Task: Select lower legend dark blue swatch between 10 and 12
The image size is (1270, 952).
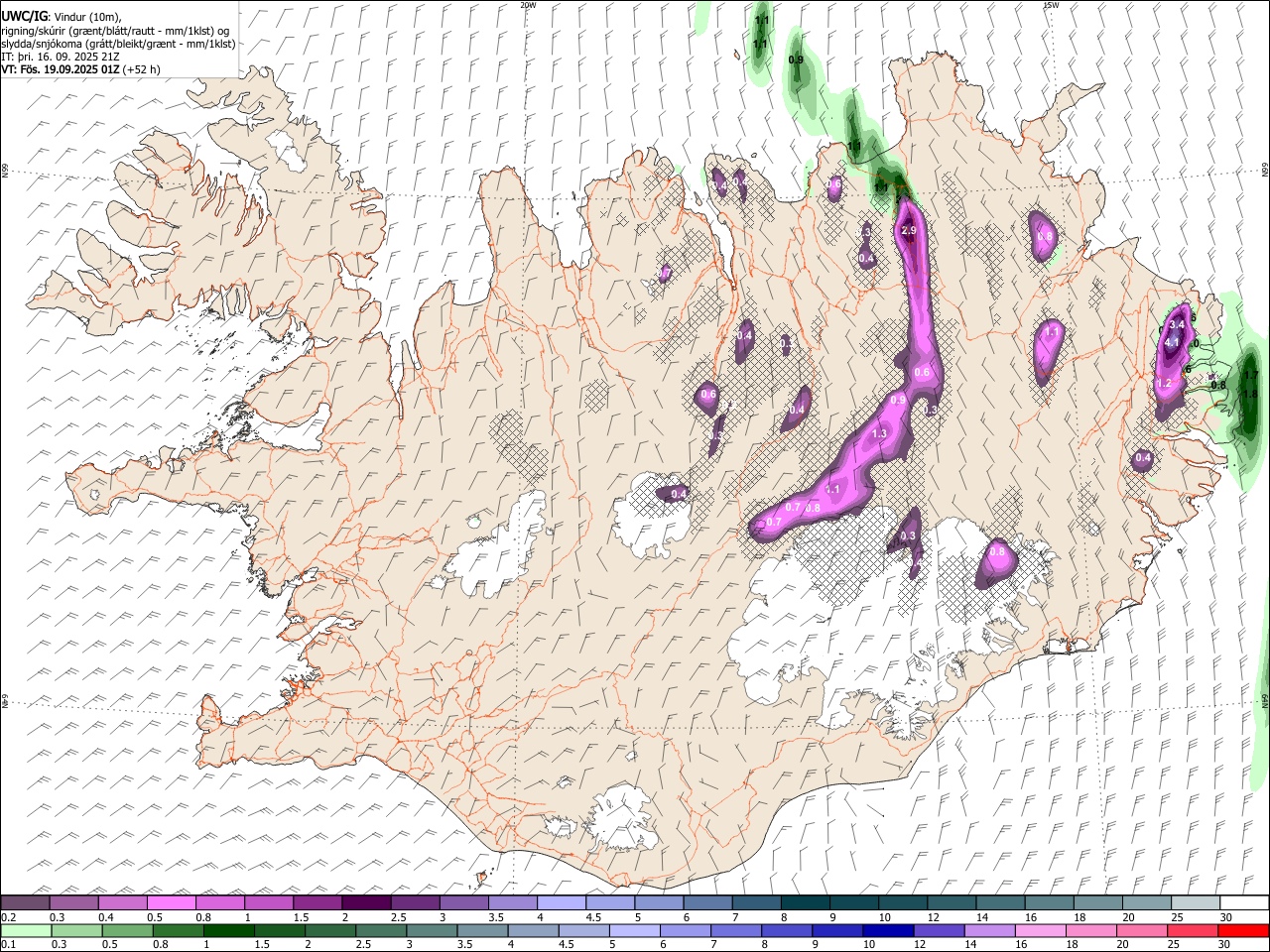Action: click(887, 931)
